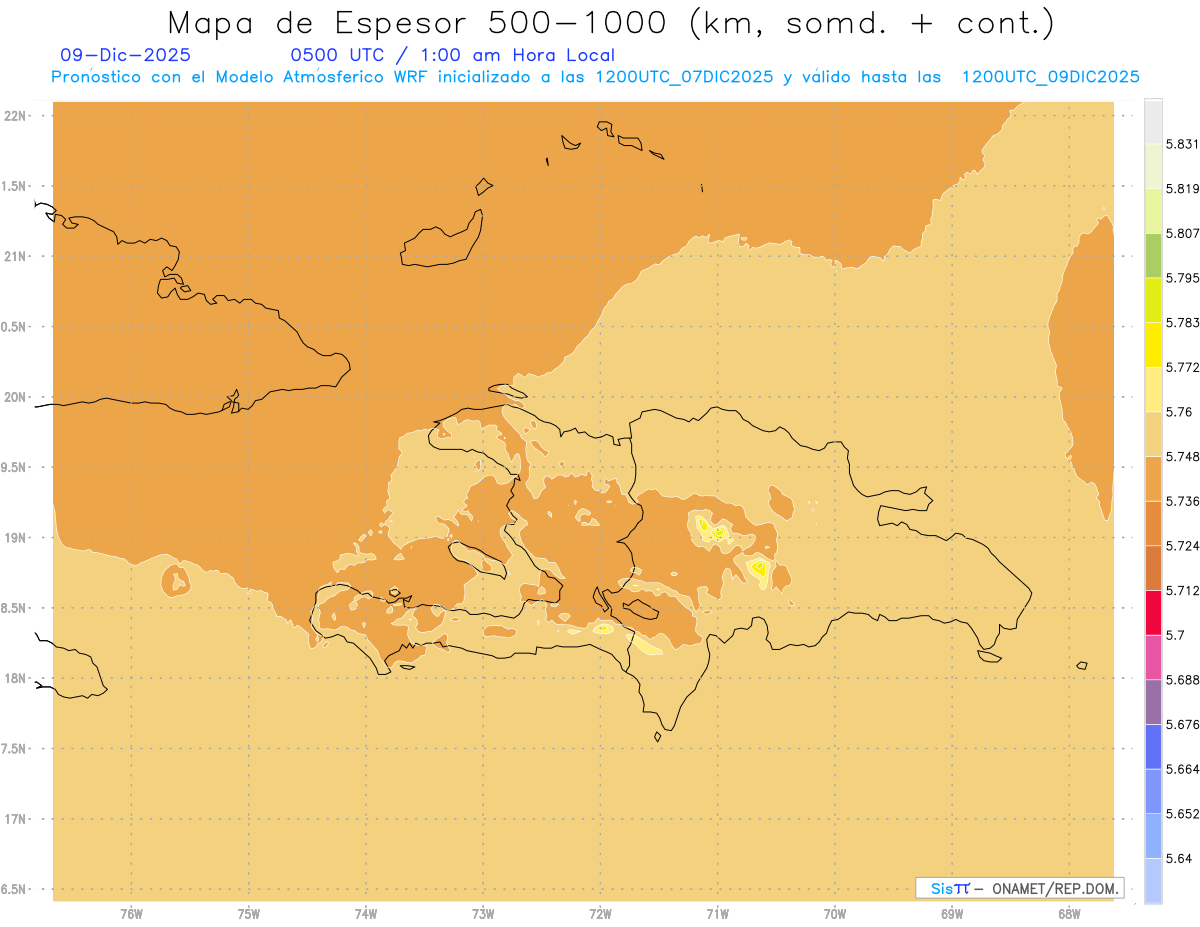Click the '17N' latitude label

coord(15,819)
